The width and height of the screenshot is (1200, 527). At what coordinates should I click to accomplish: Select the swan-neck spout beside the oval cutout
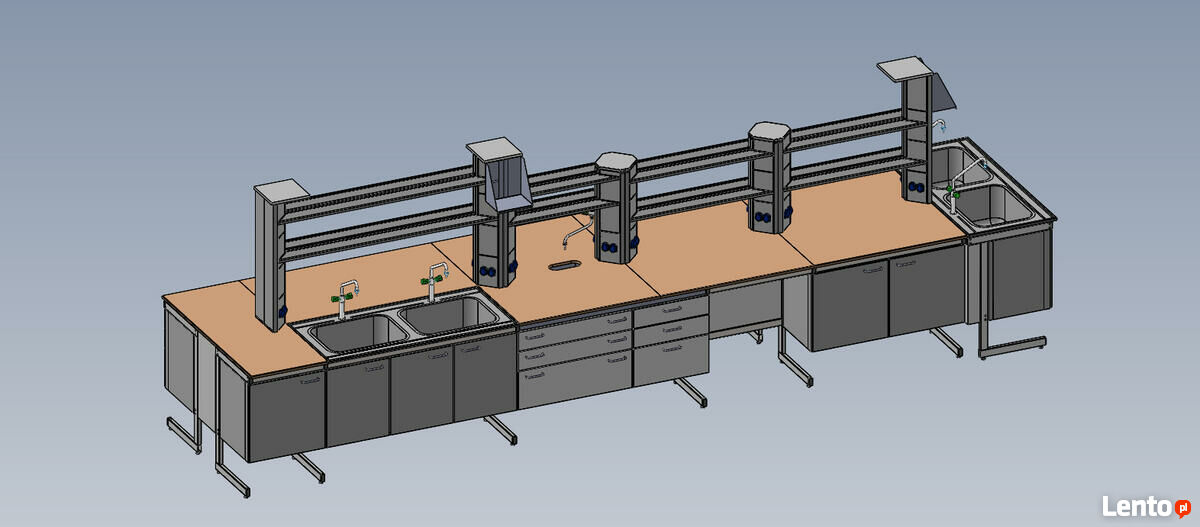pyautogui.click(x=577, y=234)
